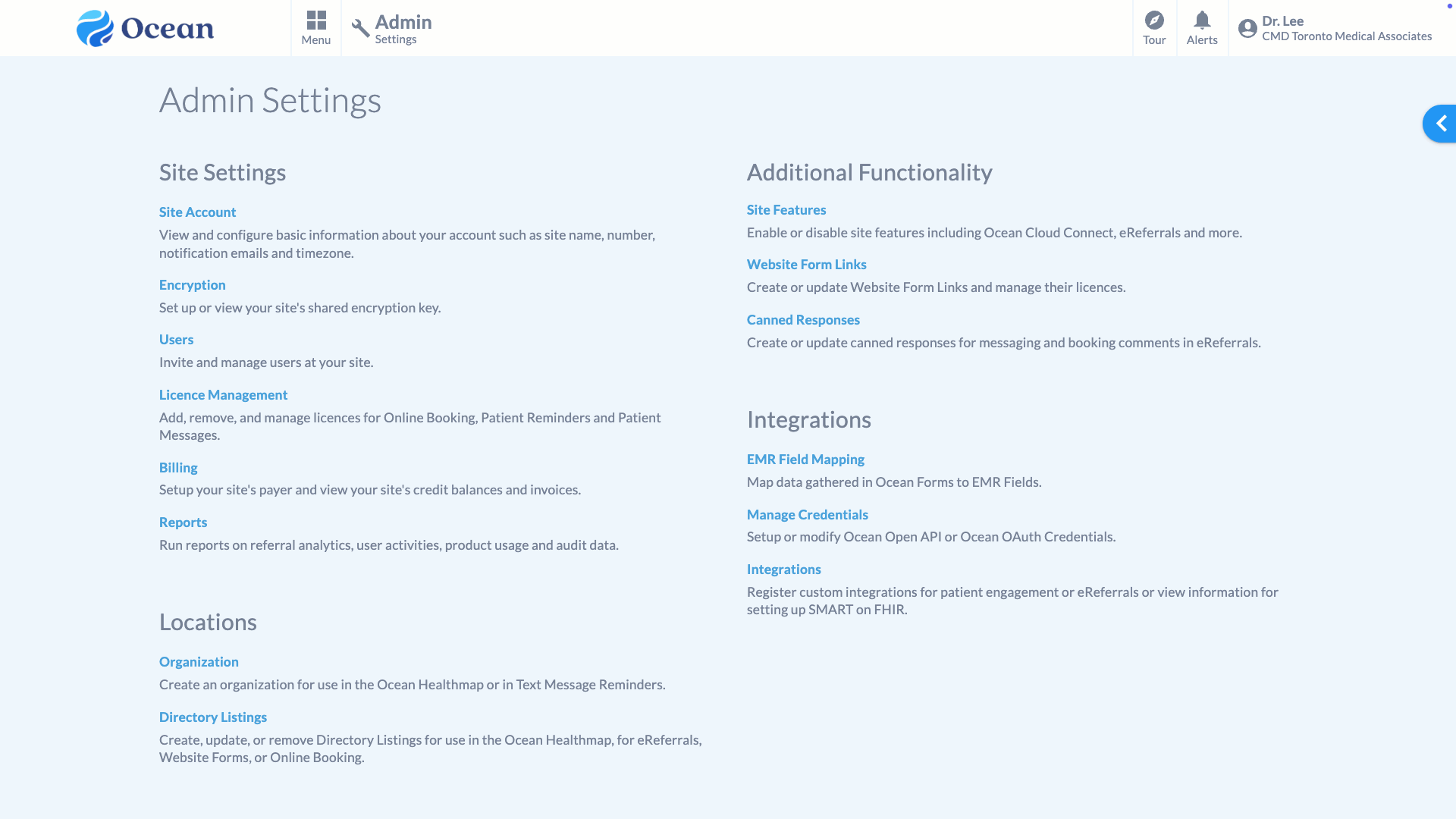Open the Encryption settings link
Viewport: 1456px width, 819px height.
[x=192, y=285]
